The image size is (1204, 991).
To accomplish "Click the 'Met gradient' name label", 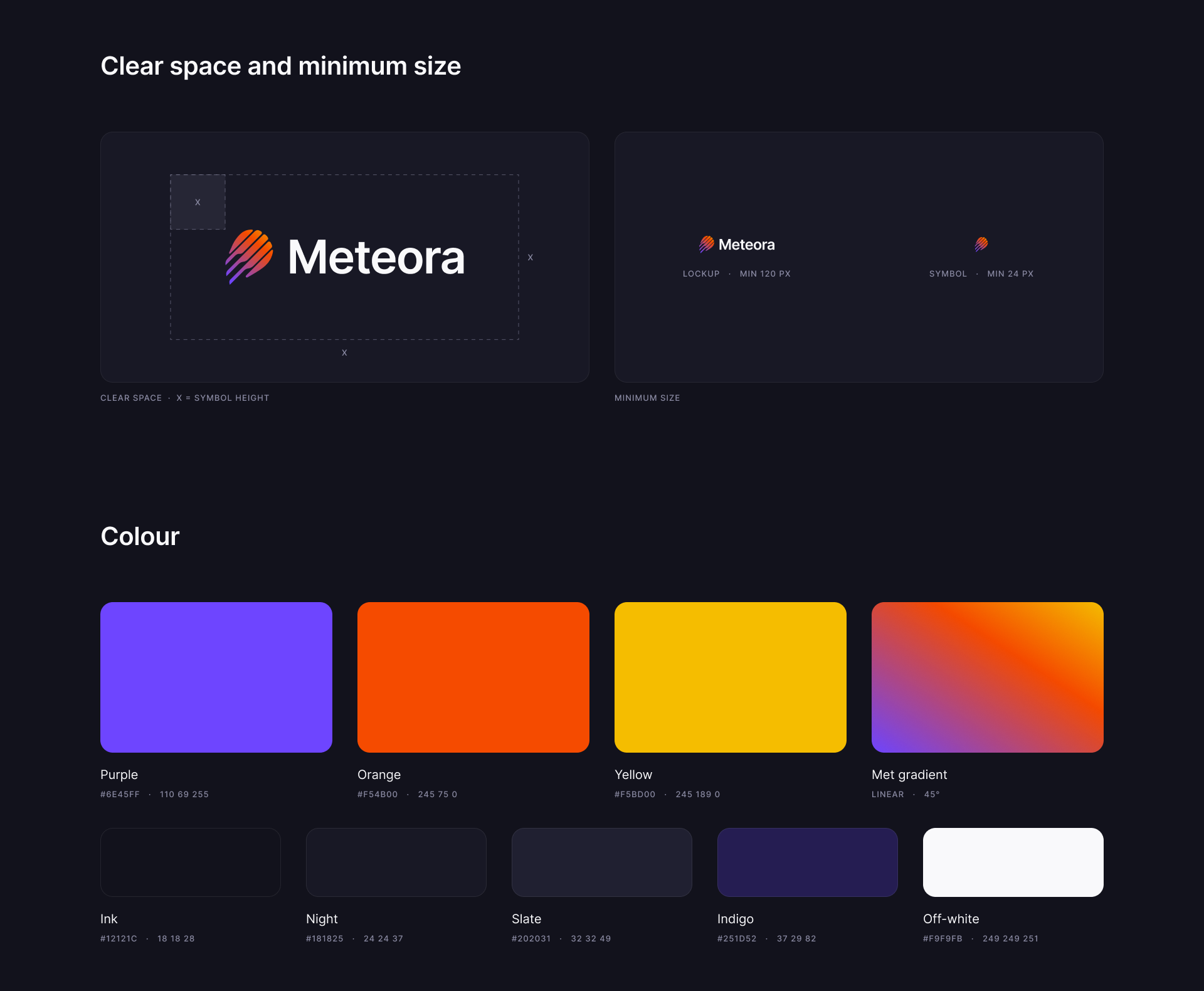I will [x=909, y=775].
